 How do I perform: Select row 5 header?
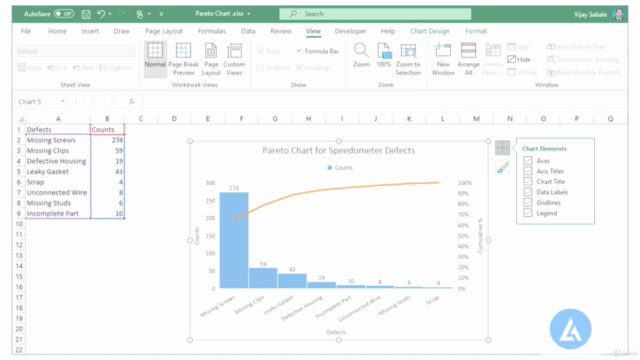coord(19,171)
